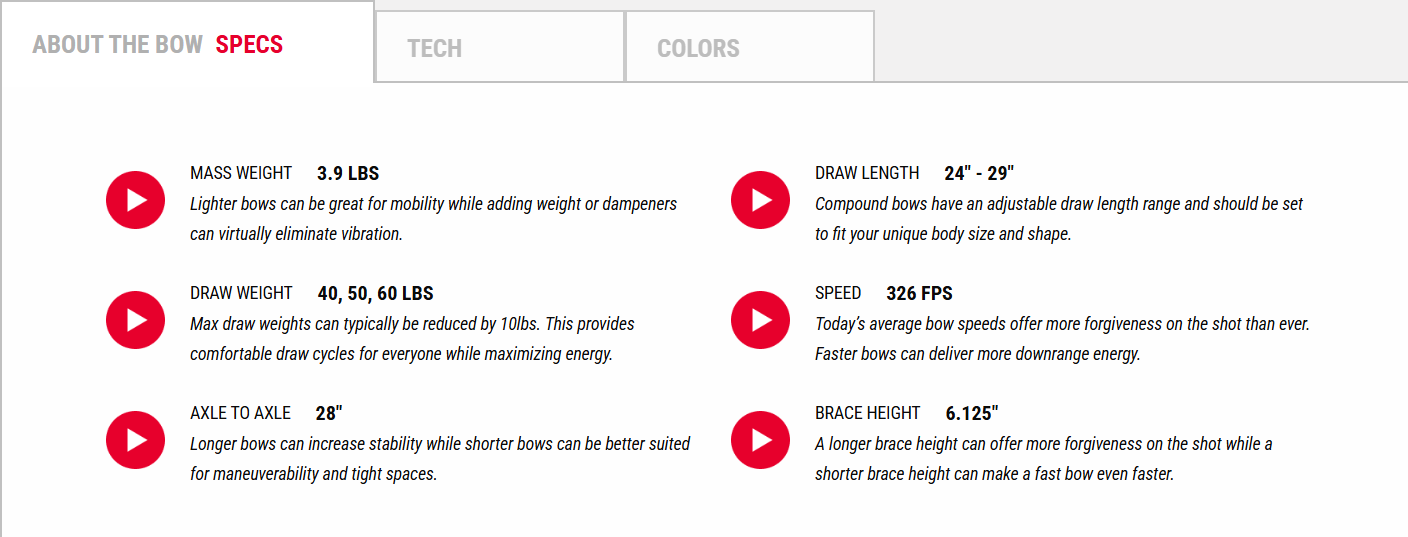This screenshot has width=1408, height=537.
Task: Click the 40, 50, 60 LBS value
Action: tap(375, 293)
